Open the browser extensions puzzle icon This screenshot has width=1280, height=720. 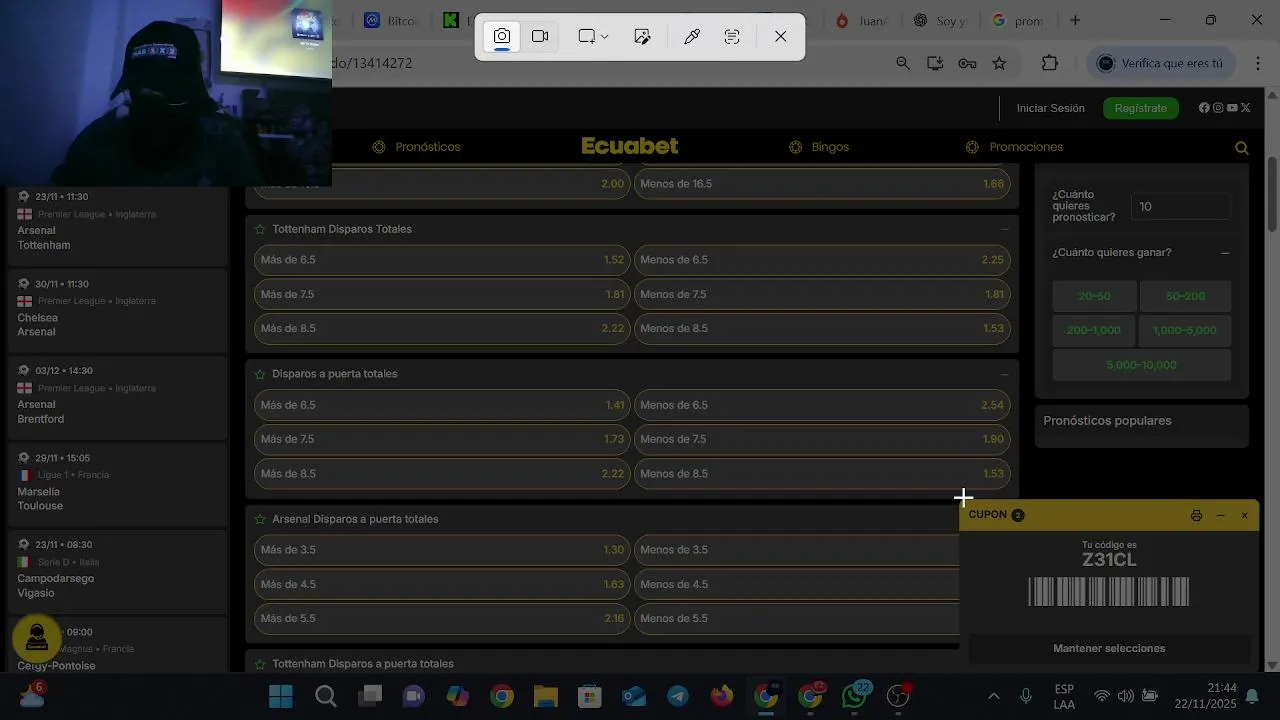click(1049, 63)
